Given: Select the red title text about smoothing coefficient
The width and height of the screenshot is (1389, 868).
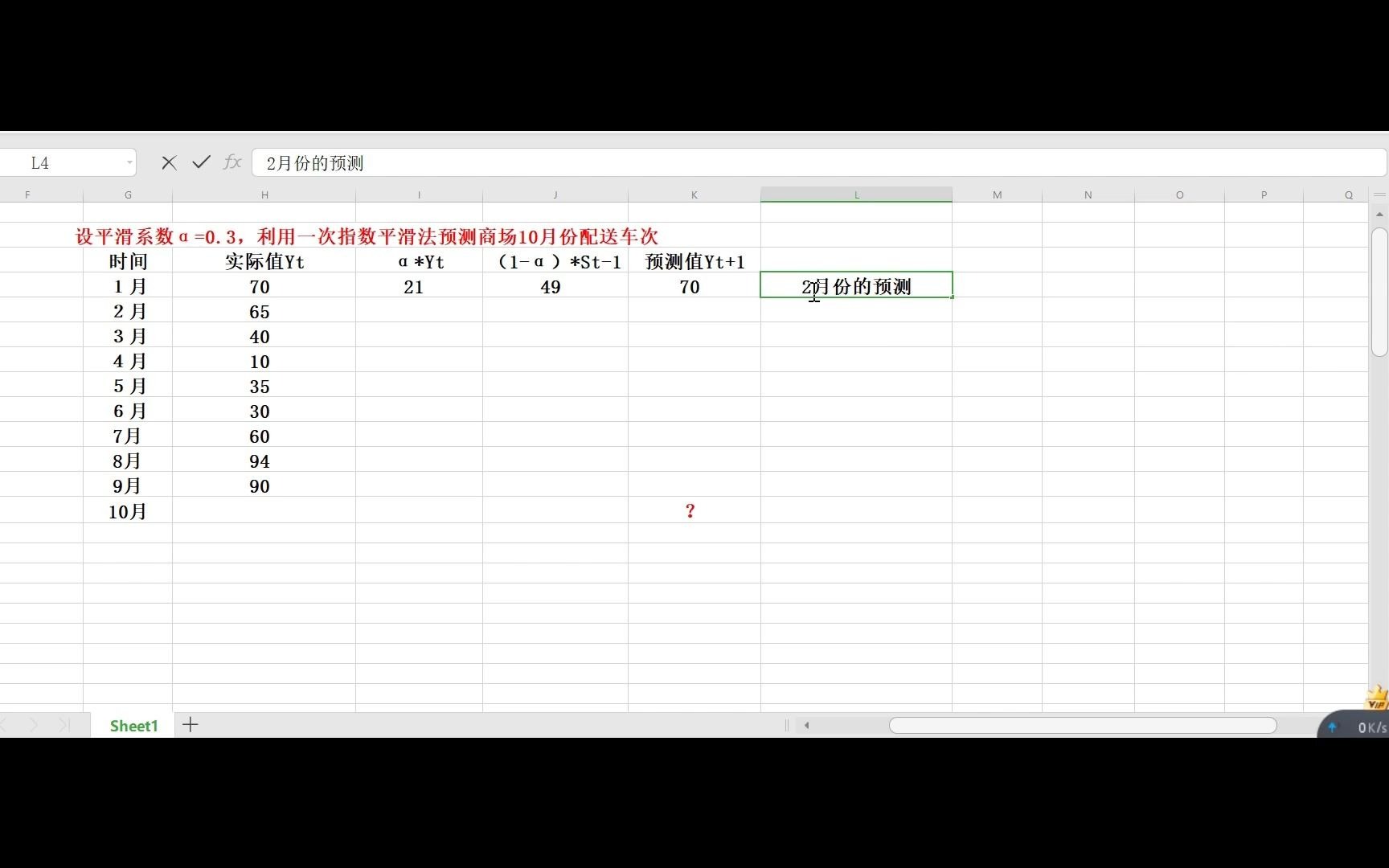Looking at the screenshot, I should pyautogui.click(x=367, y=236).
